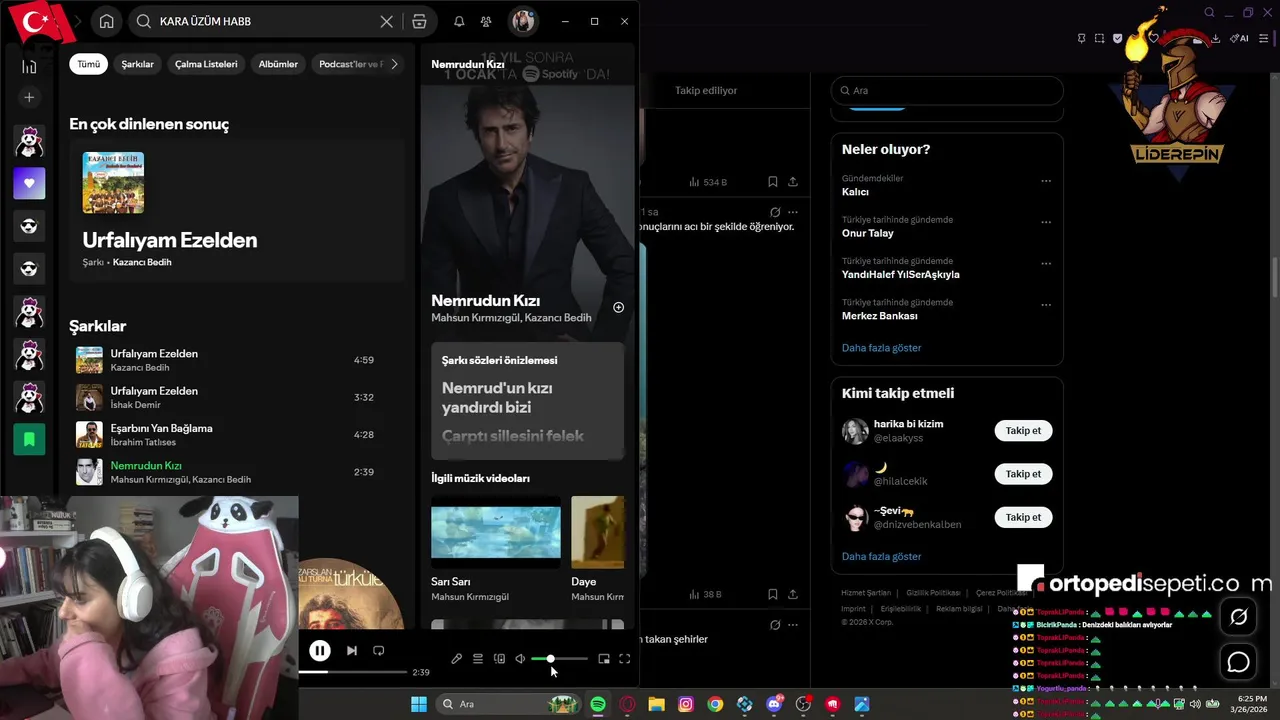Bookmark the post with 38 B views
This screenshot has width=1280, height=720.
(x=772, y=594)
